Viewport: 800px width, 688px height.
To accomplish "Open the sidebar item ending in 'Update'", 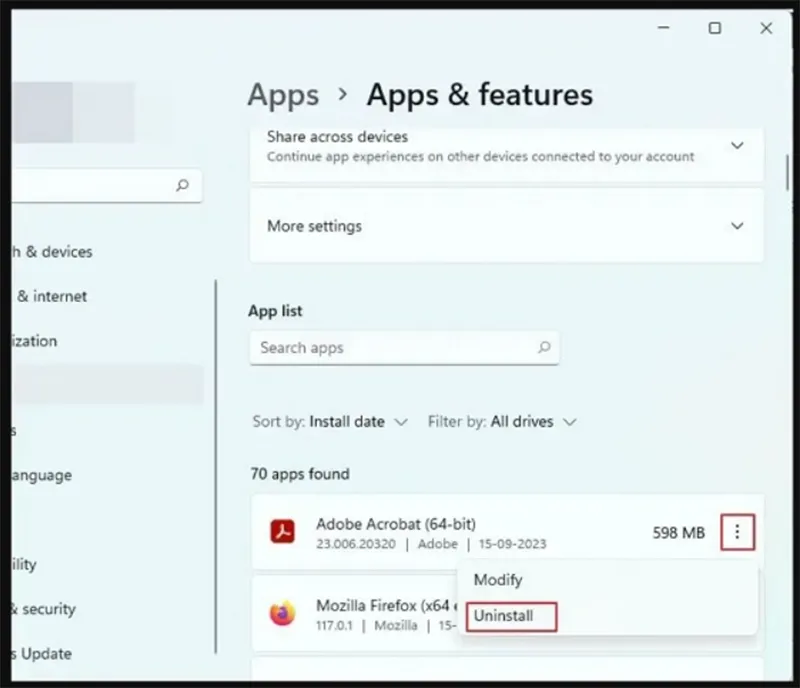I will coord(41,654).
